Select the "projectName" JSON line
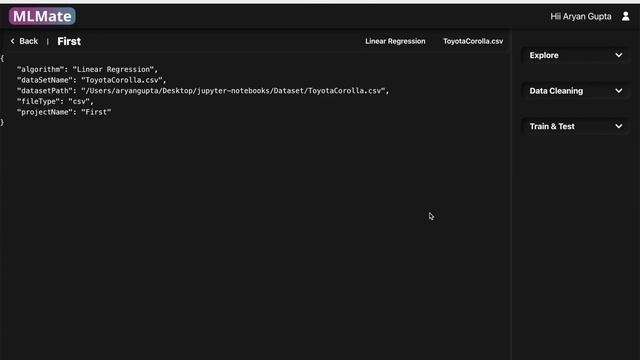The width and height of the screenshot is (640, 360). (x=64, y=112)
